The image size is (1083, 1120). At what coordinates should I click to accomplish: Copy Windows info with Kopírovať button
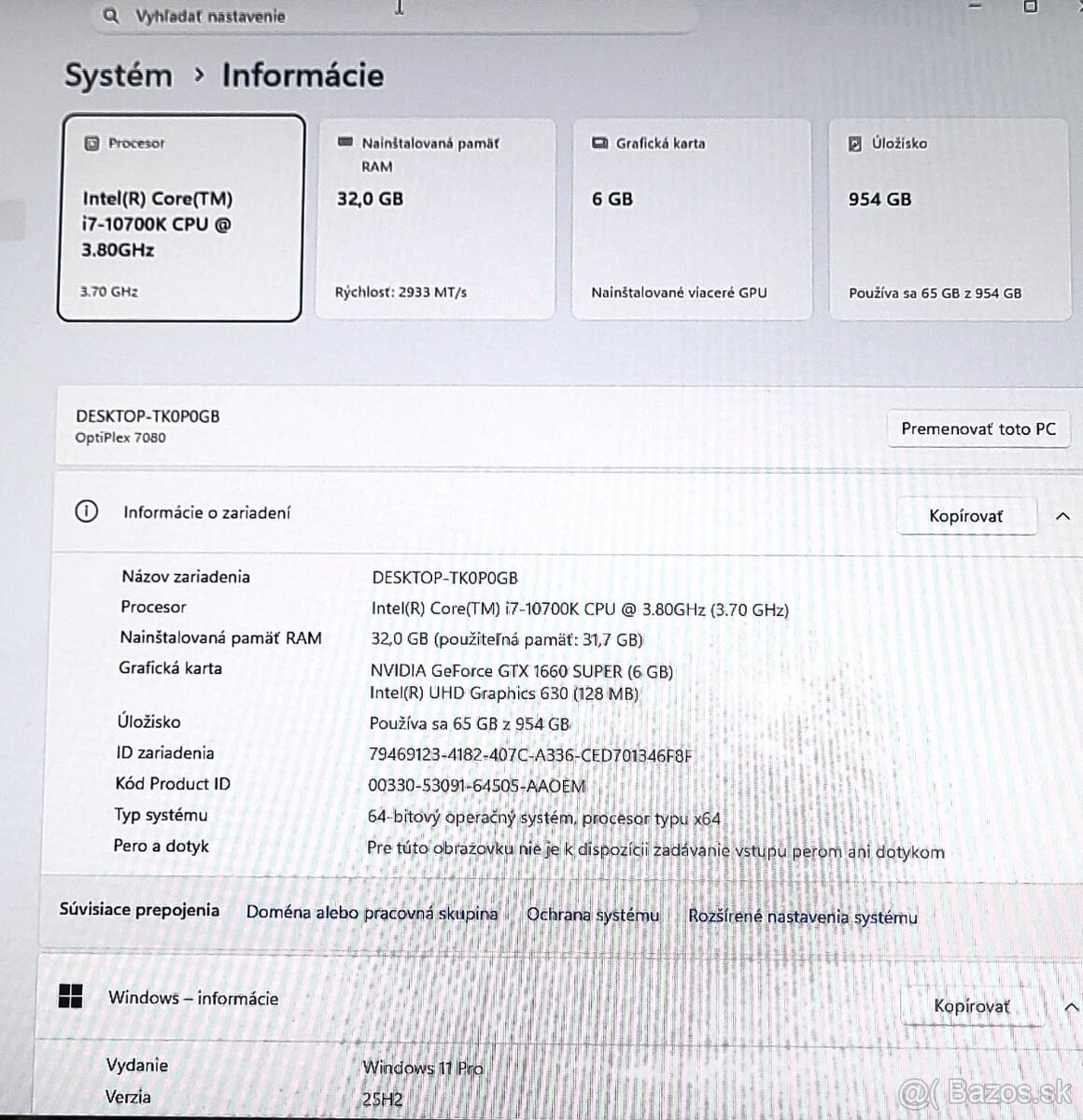point(972,1006)
